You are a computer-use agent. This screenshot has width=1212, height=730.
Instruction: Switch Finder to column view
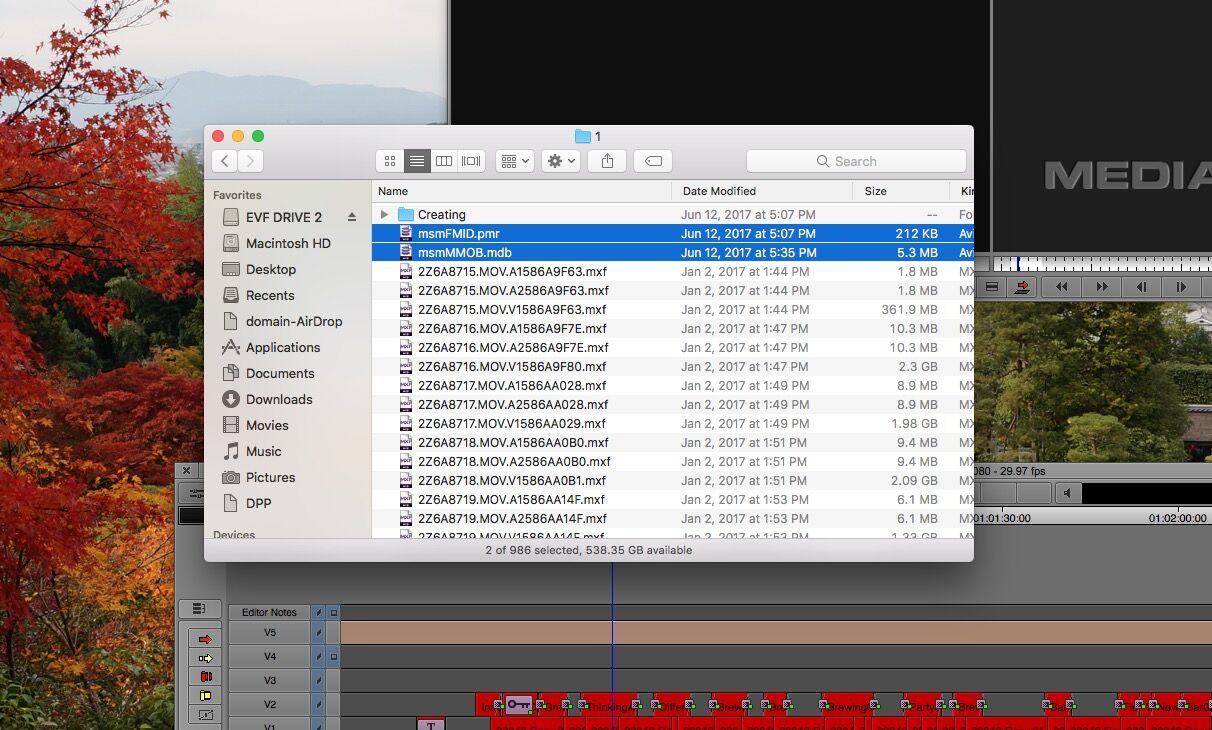444,161
